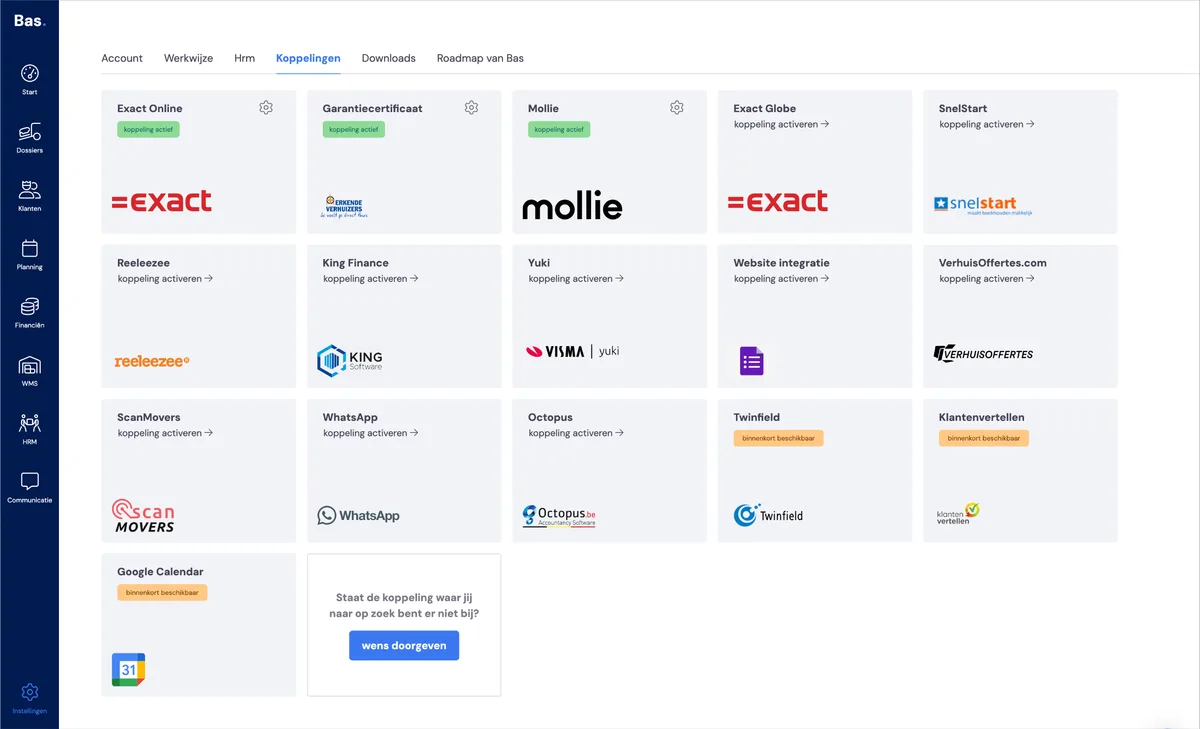Click the purple forms icon on Website integratie
1200x729 pixels.
pos(752,361)
